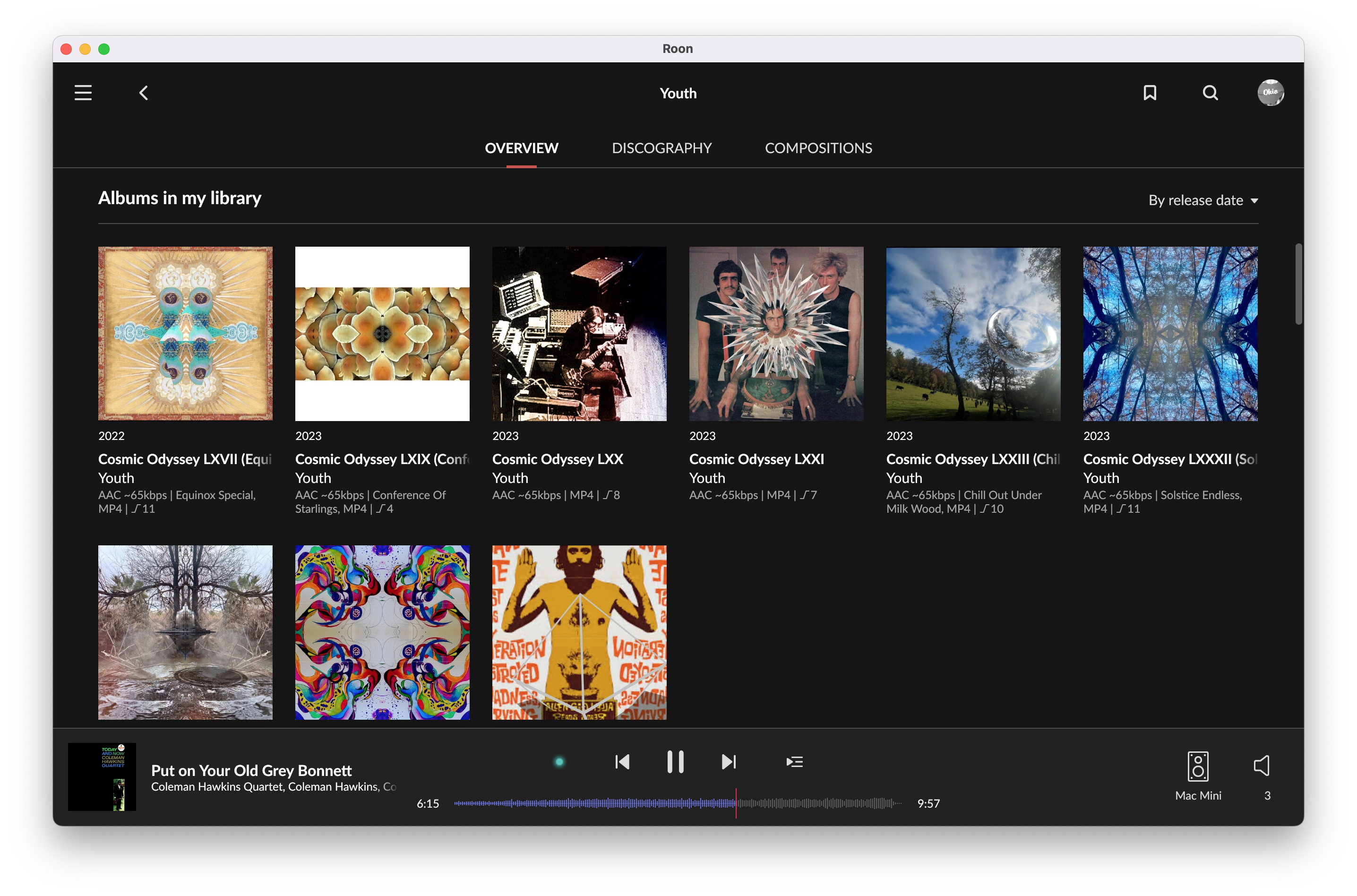Click the Cosmic Odyssey LXX title text
Image resolution: width=1357 pixels, height=896 pixels.
[558, 459]
